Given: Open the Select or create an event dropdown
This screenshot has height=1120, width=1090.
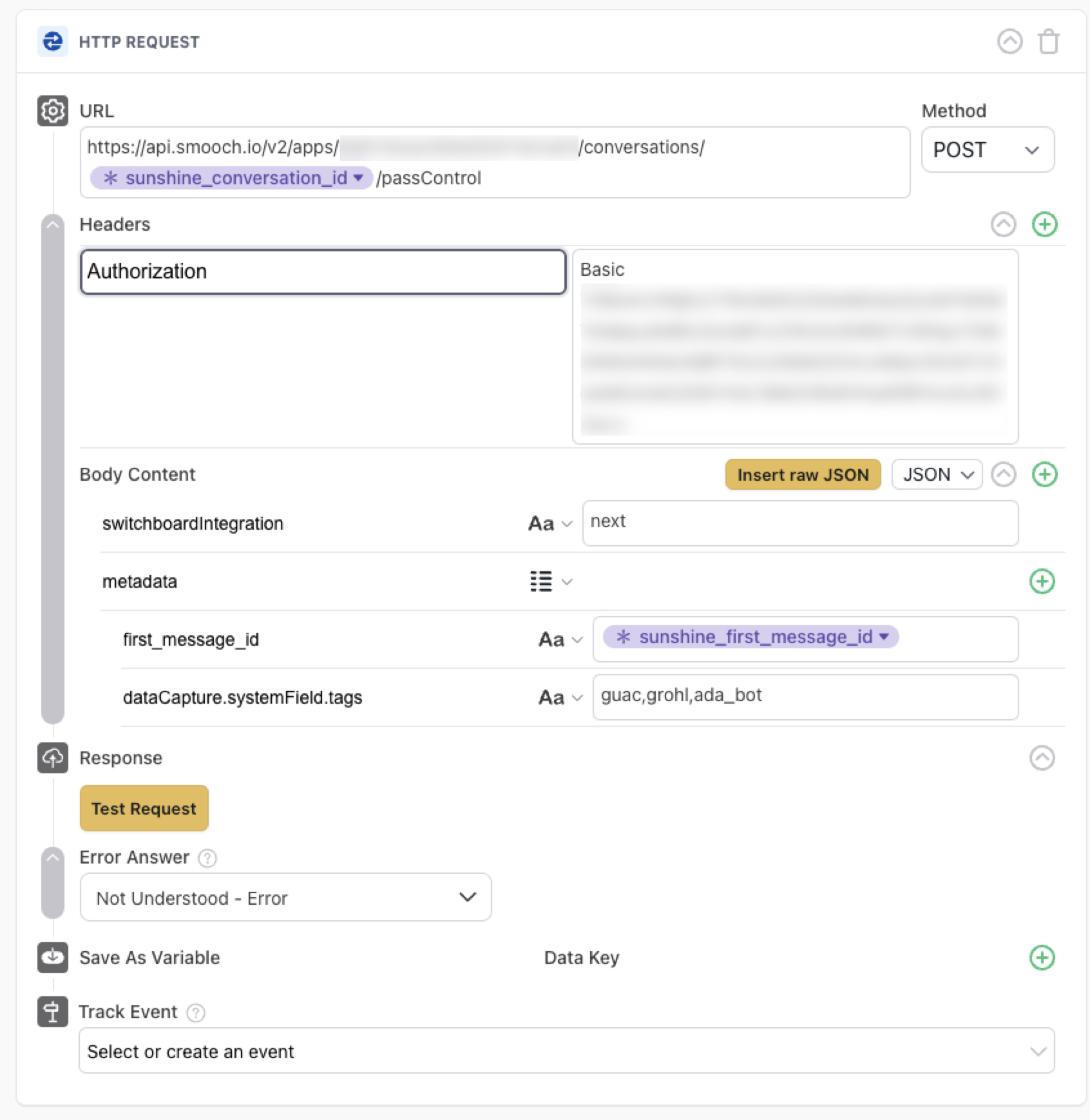Looking at the screenshot, I should pyautogui.click(x=567, y=1051).
